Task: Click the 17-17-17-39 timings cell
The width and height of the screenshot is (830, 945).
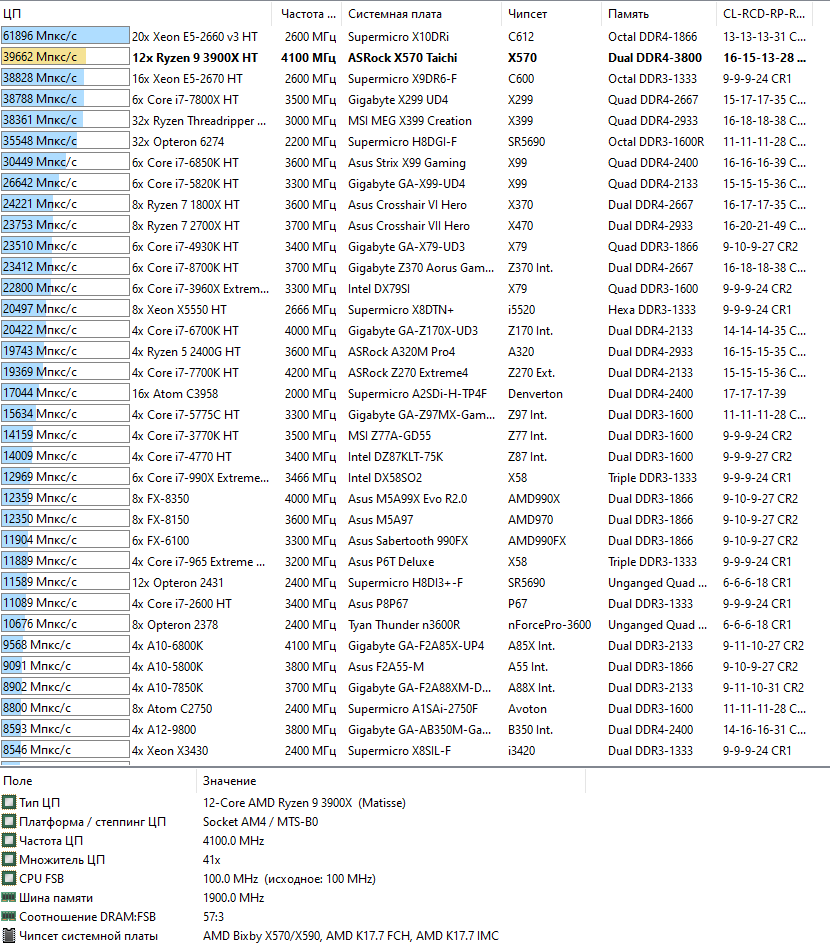Action: (755, 394)
